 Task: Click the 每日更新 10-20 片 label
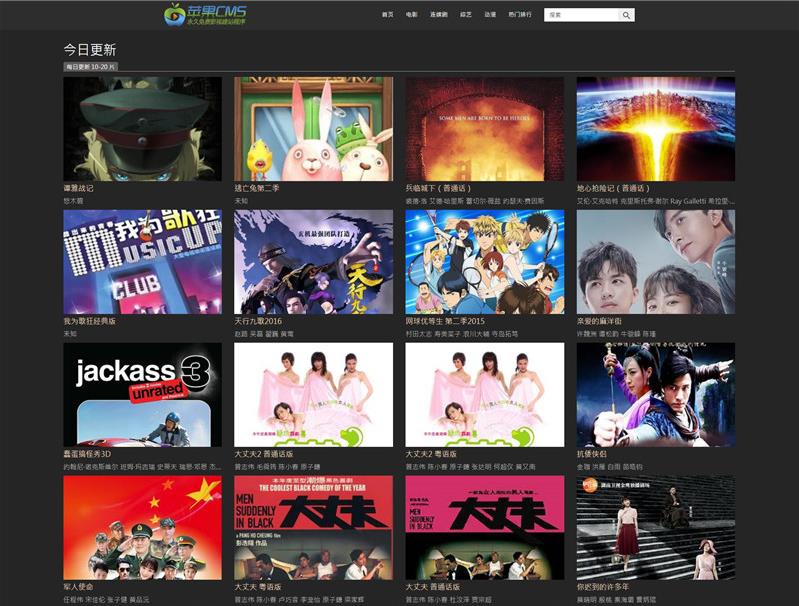click(x=91, y=67)
